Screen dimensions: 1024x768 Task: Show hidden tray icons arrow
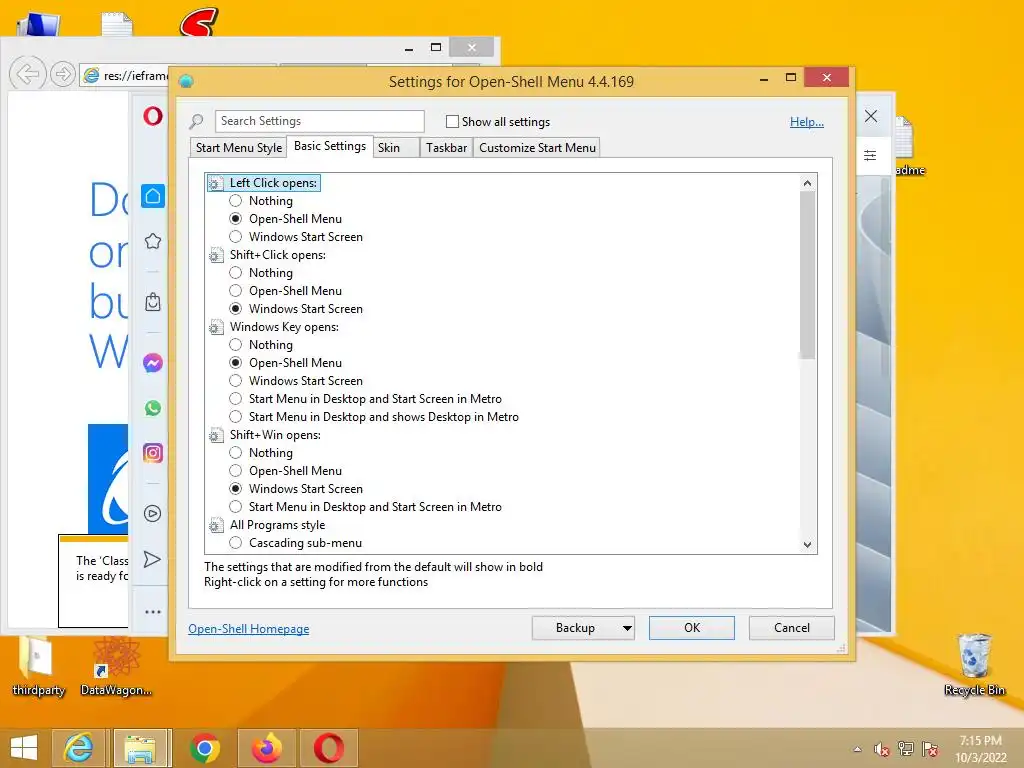[x=857, y=750]
